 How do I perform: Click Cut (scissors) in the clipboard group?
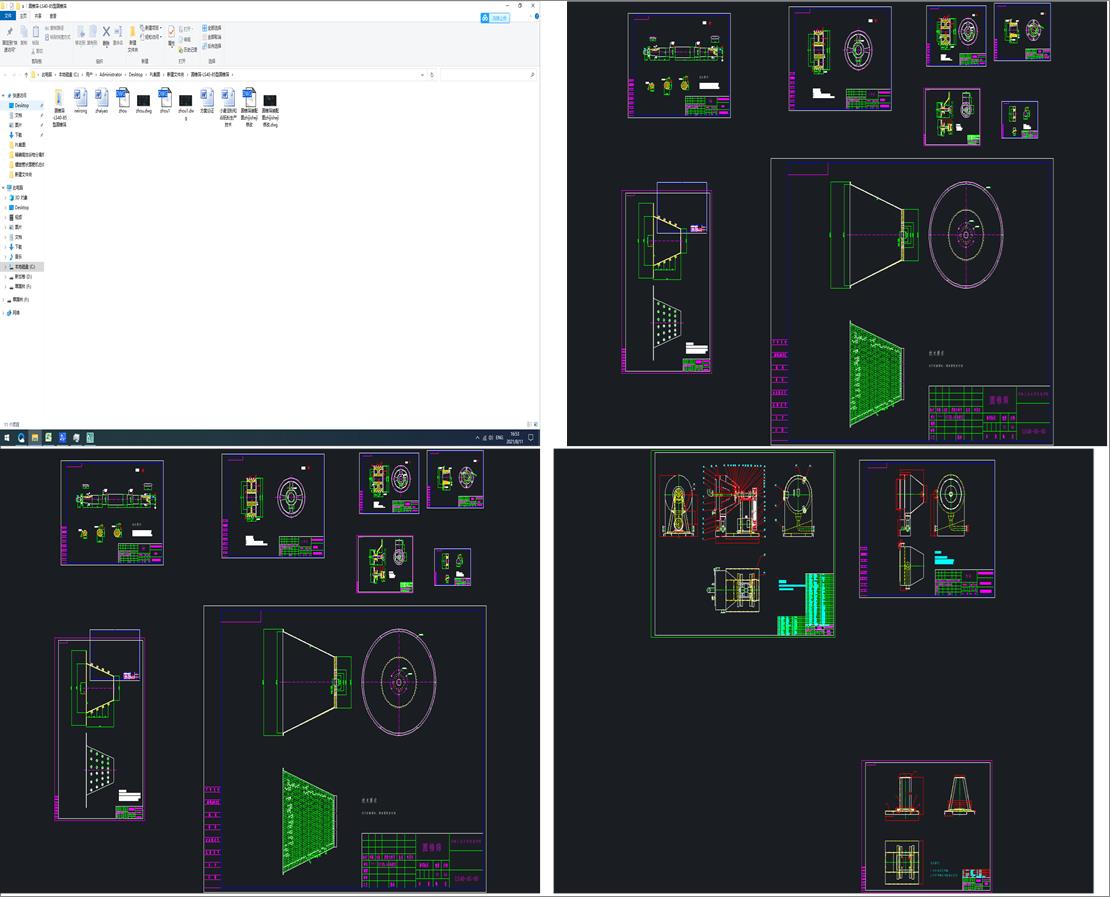tap(38, 51)
